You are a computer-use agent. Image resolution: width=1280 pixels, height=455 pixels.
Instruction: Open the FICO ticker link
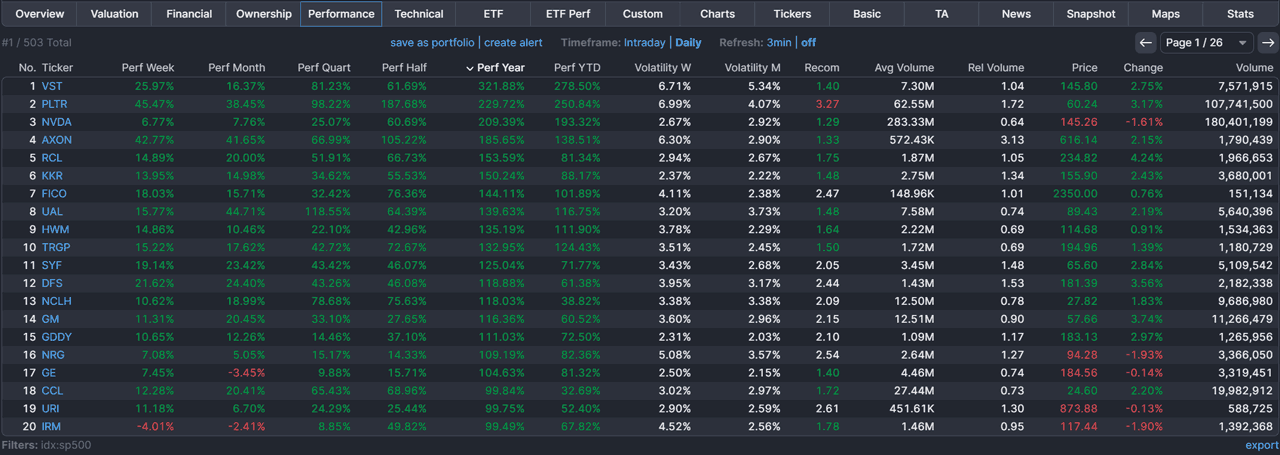click(53, 193)
